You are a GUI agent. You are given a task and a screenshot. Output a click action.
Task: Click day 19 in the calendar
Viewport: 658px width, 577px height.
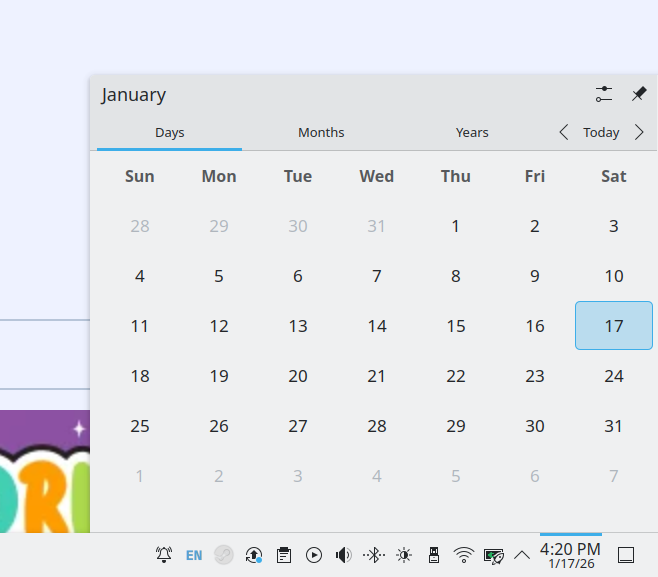[x=219, y=376]
